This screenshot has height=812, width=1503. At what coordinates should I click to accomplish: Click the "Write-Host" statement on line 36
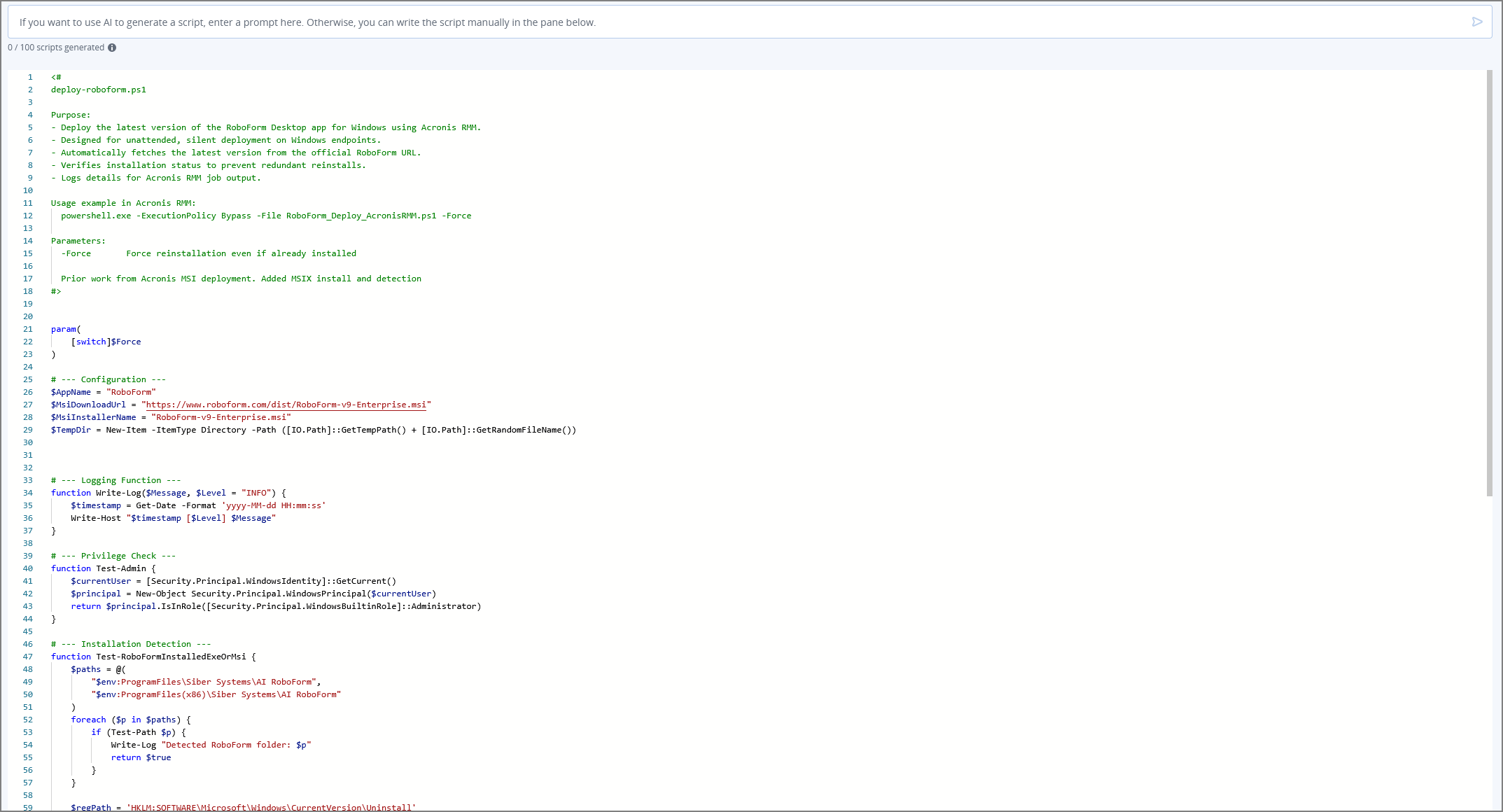tap(174, 518)
